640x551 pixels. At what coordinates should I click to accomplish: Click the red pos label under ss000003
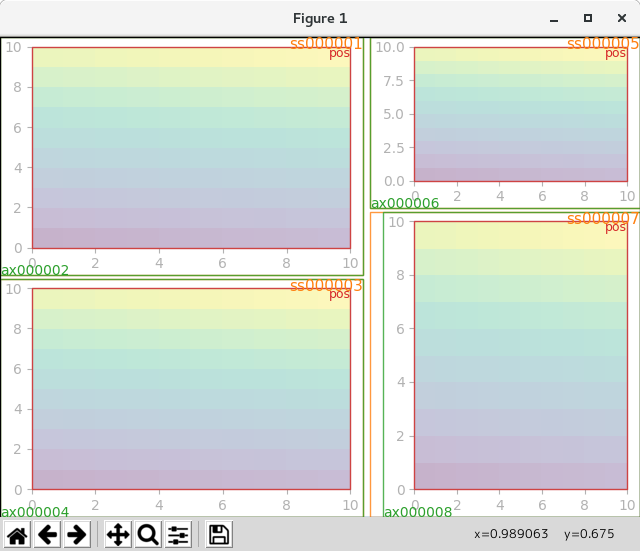pos(339,294)
